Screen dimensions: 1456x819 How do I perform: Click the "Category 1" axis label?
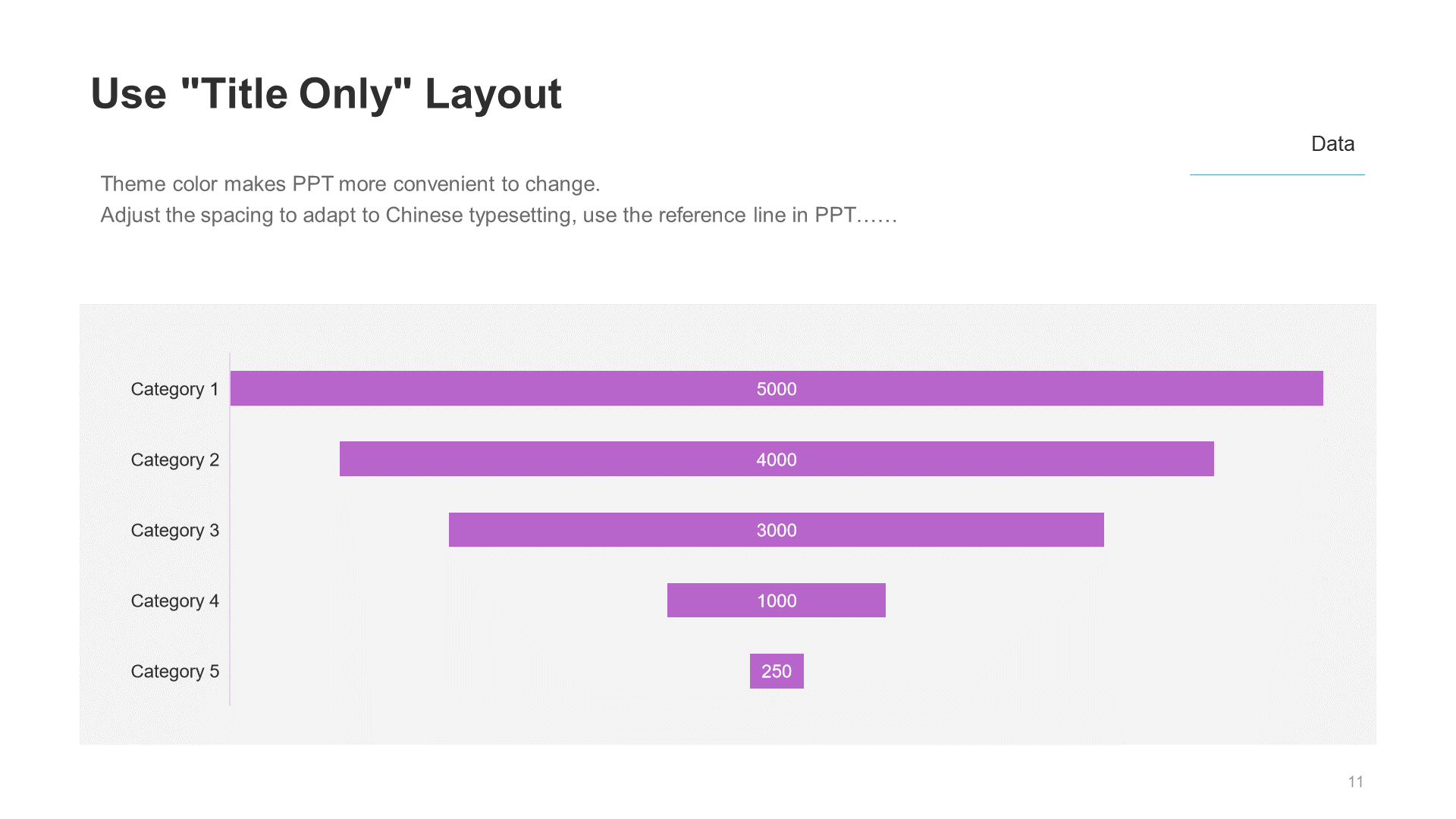[174, 389]
